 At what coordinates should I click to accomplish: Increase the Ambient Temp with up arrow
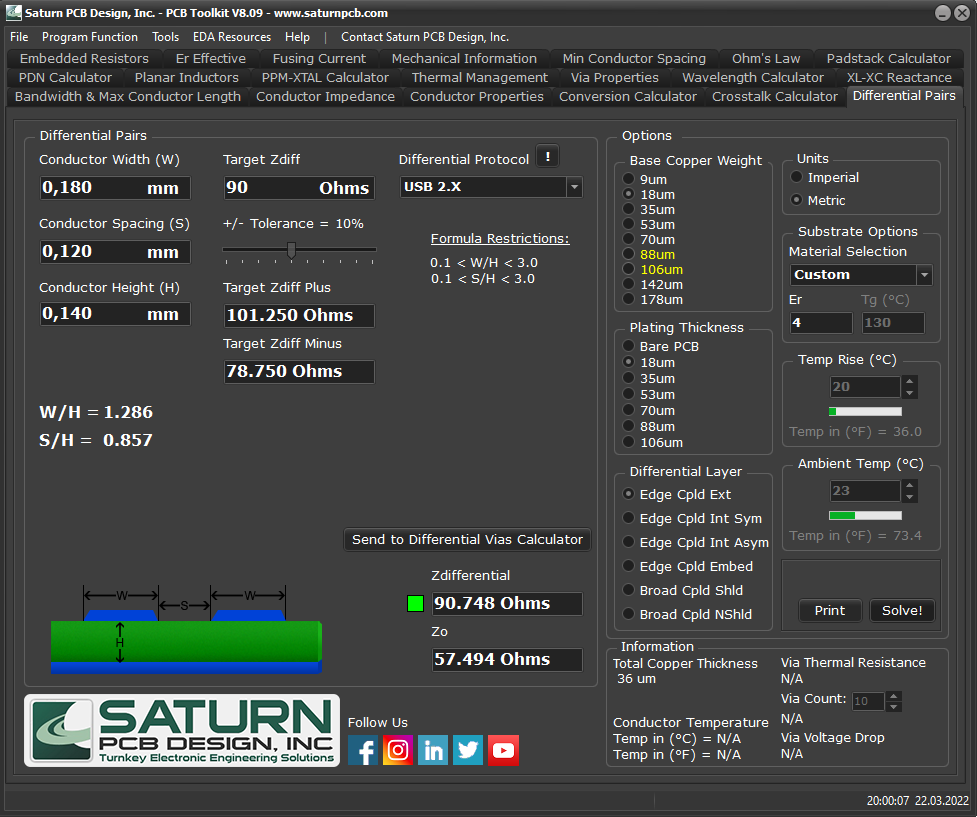(910, 485)
